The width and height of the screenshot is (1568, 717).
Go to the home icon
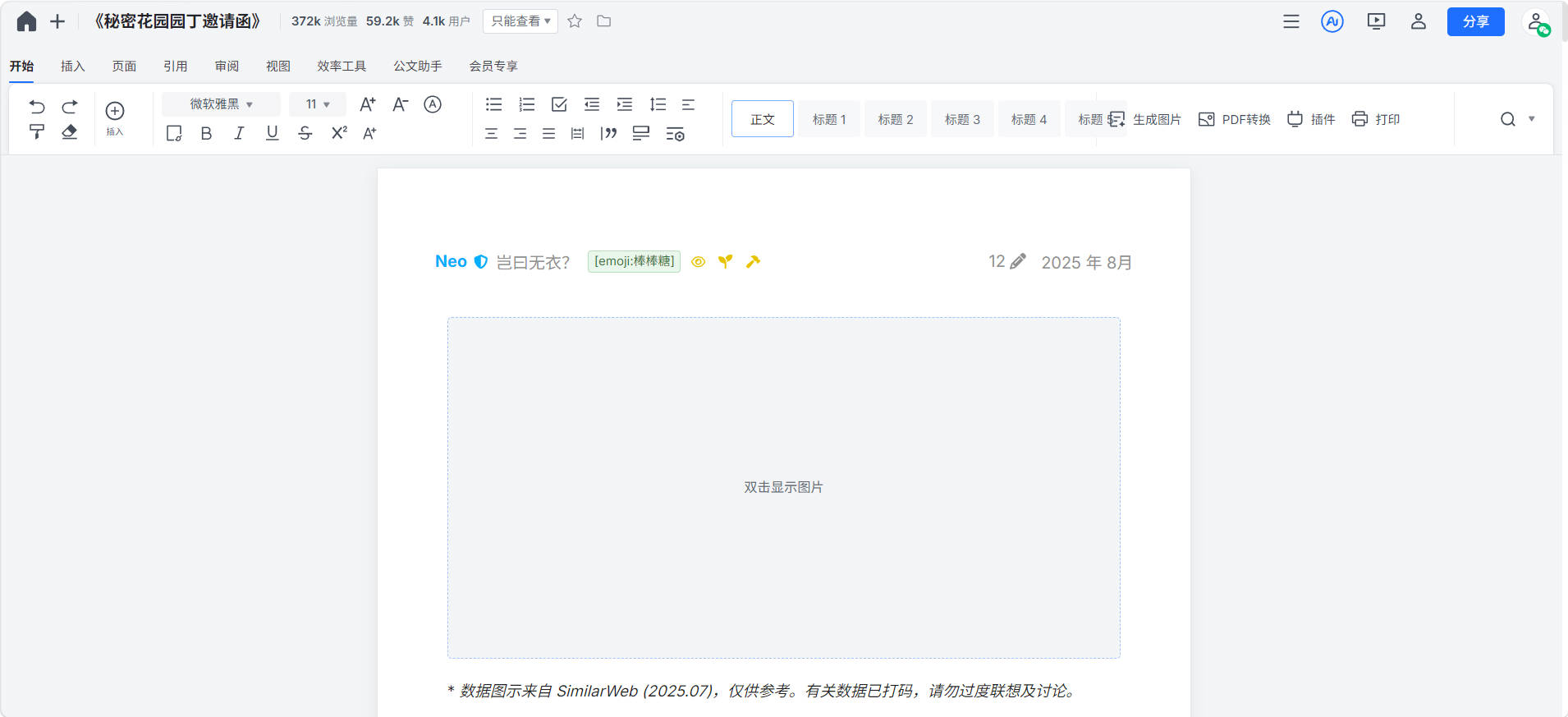coord(26,21)
